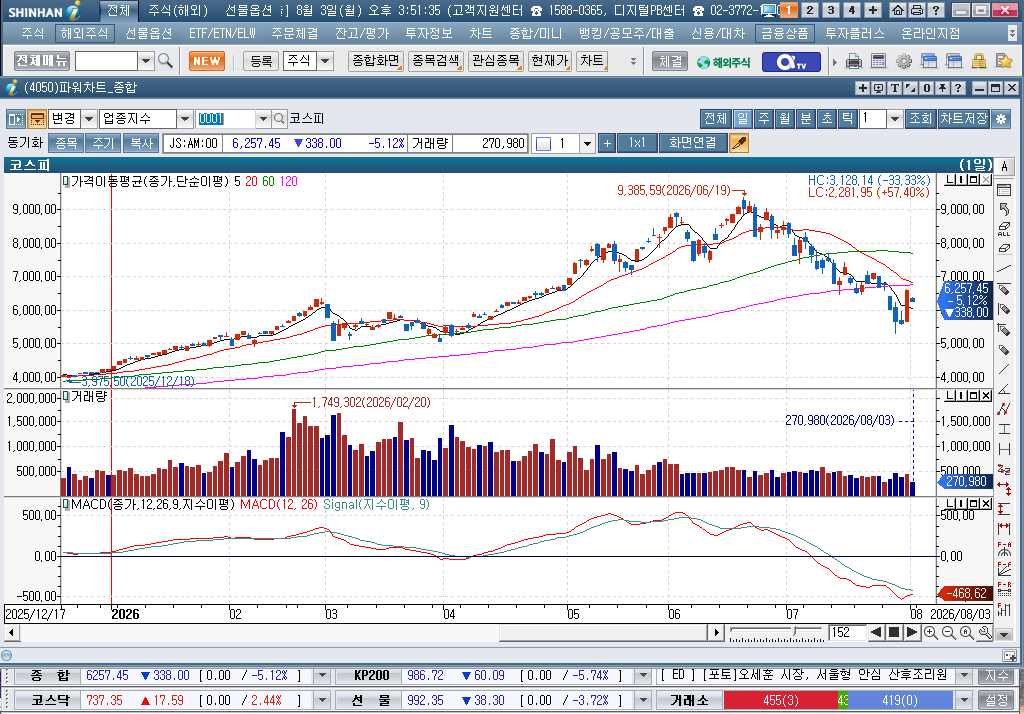Click the padlock lock-screen icon
The height and width of the screenshot is (714, 1024).
pos(978,62)
